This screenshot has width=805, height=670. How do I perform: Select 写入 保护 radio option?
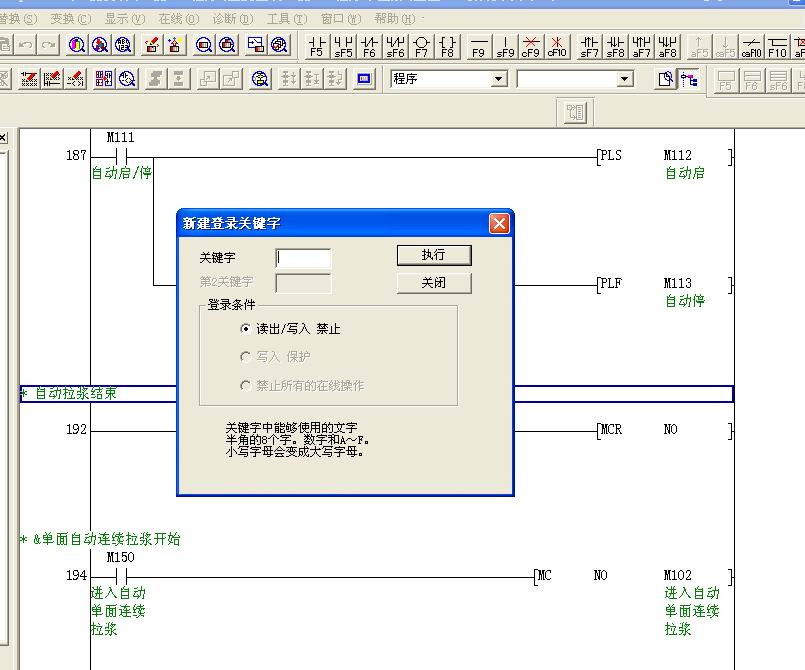pos(246,357)
